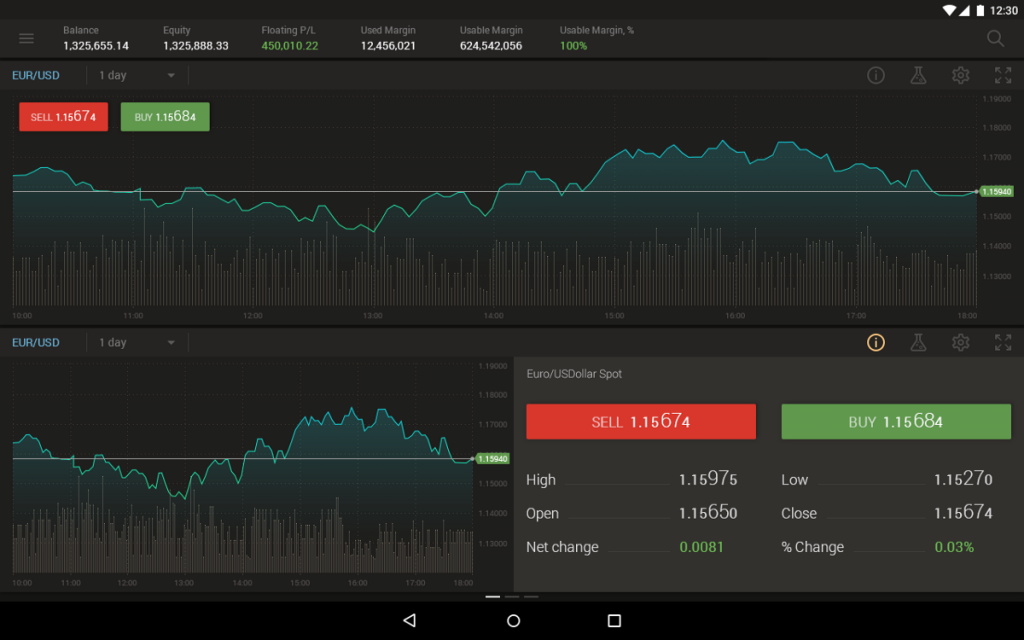The image size is (1024, 640).
Task: Open the instrument info for the top EUR/USD chart
Action: pyautogui.click(x=876, y=75)
